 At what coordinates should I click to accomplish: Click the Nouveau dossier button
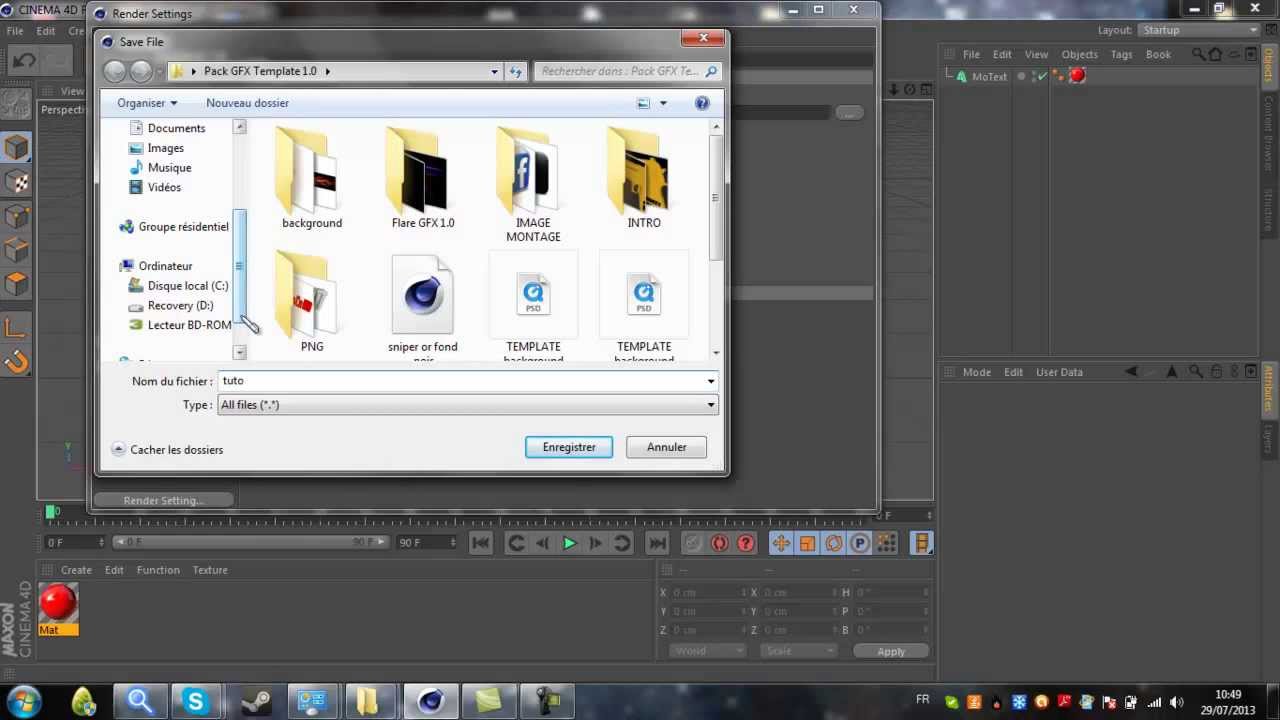(247, 103)
